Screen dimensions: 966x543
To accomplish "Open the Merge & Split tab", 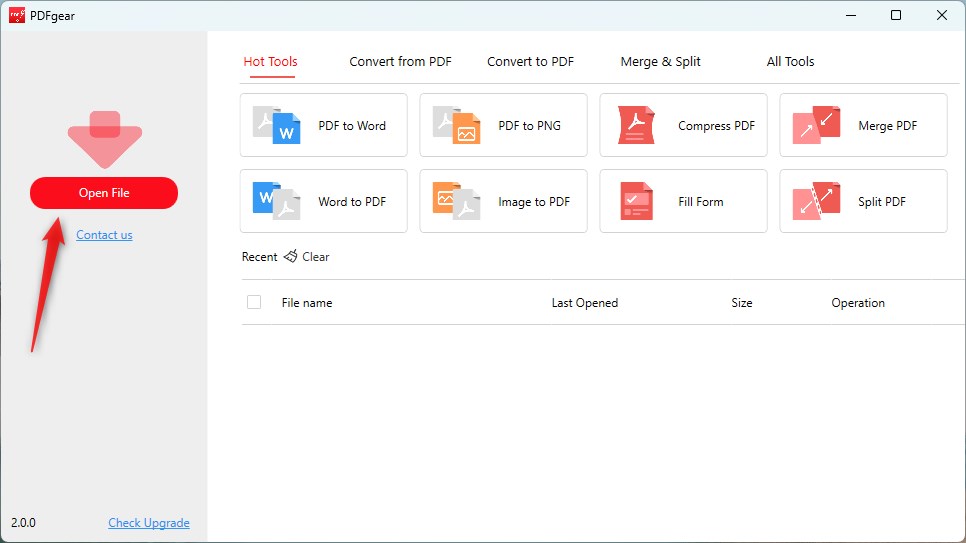I will coord(660,62).
